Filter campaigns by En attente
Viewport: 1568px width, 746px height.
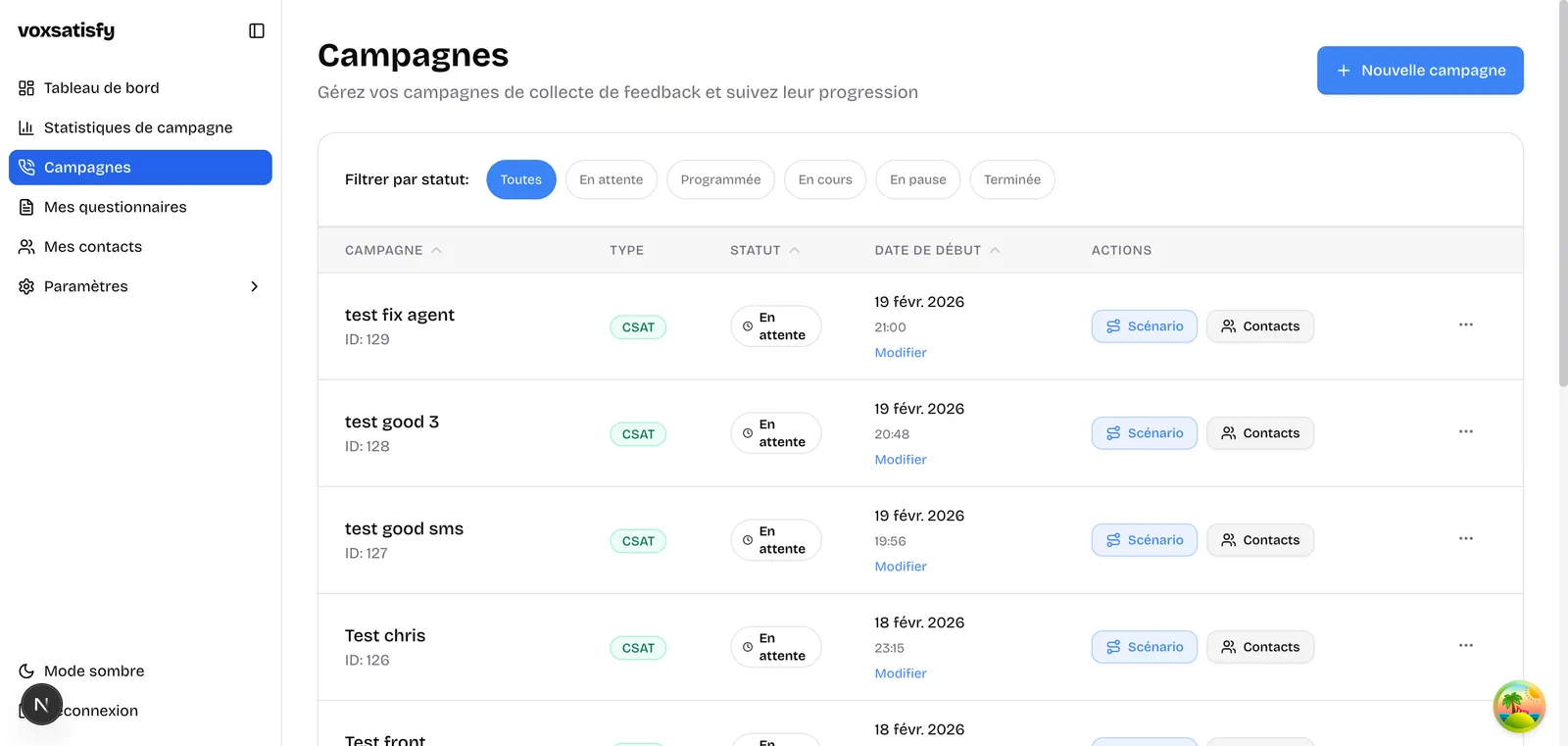click(x=612, y=179)
